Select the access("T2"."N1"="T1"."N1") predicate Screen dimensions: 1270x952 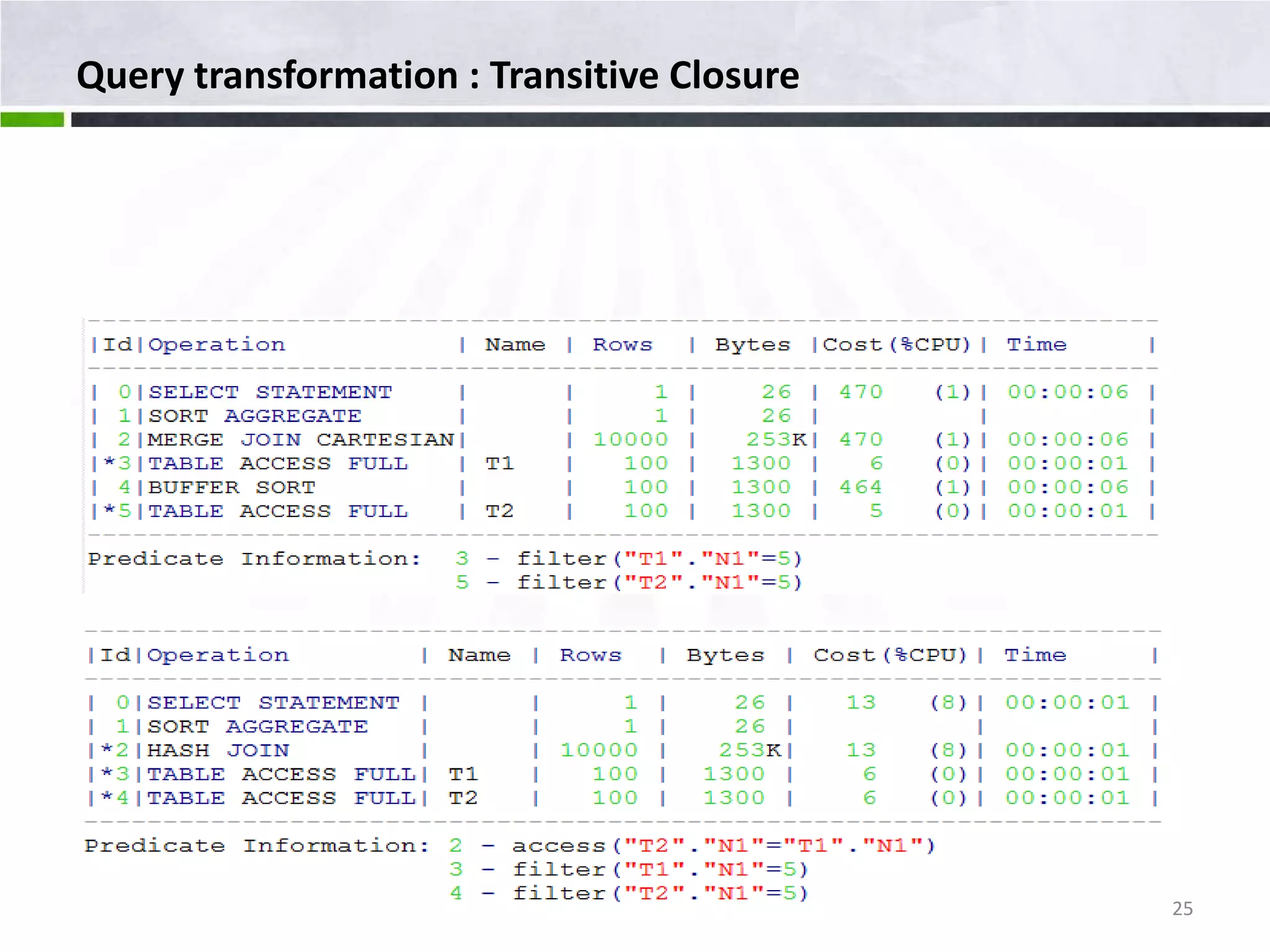point(723,846)
